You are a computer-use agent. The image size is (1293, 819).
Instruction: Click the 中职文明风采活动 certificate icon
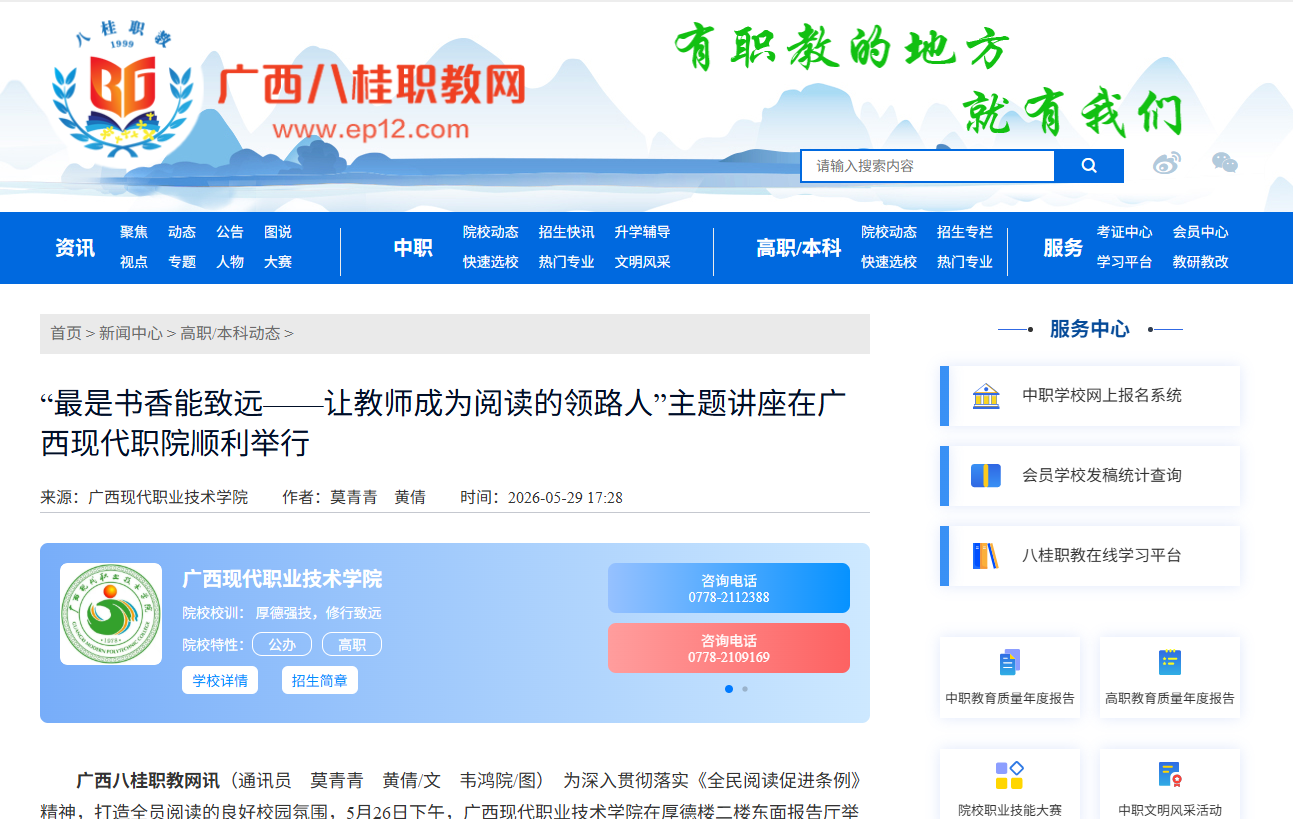[x=1170, y=775]
